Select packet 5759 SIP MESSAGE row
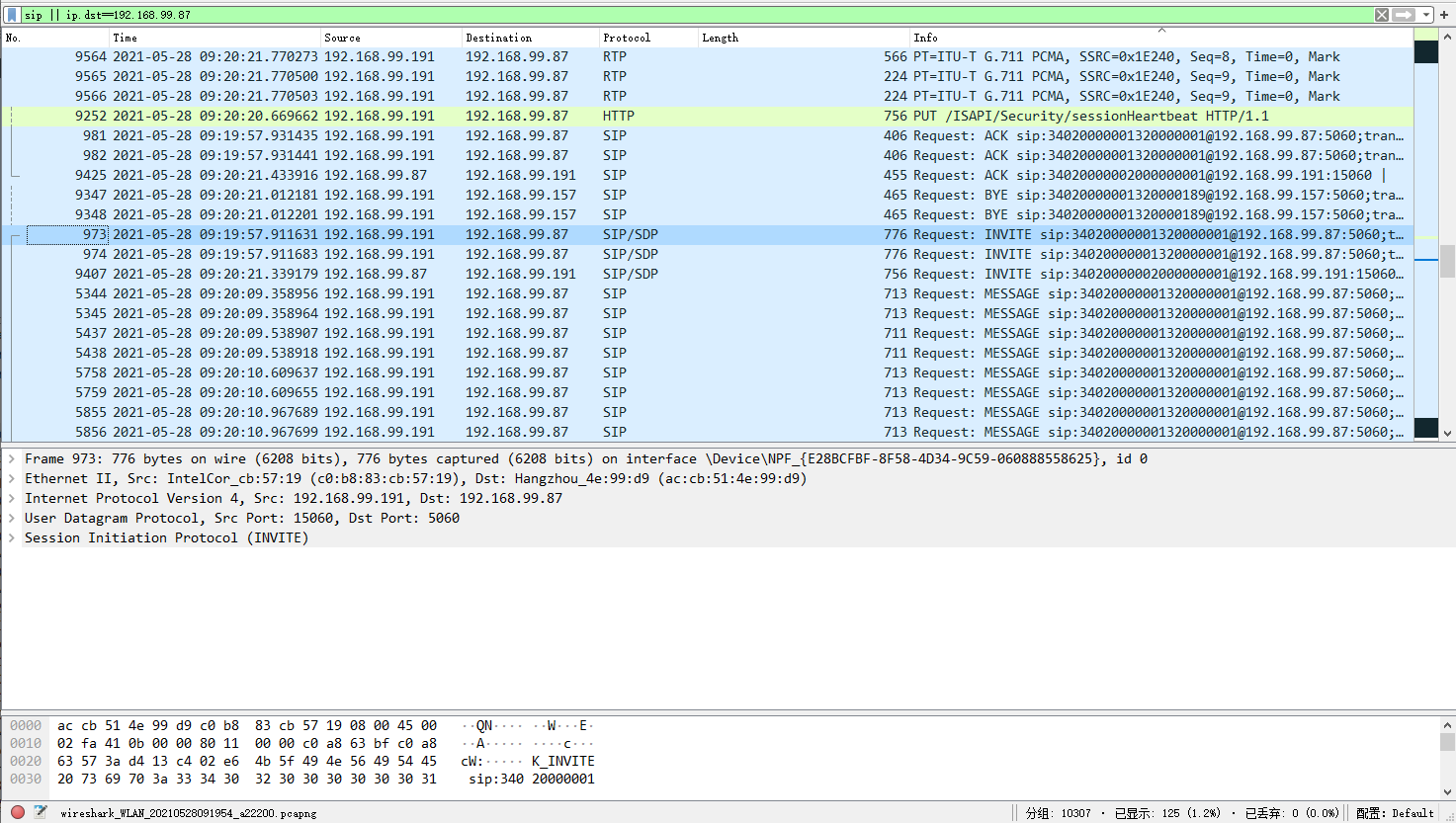This screenshot has height=823, width=1456. [708, 392]
